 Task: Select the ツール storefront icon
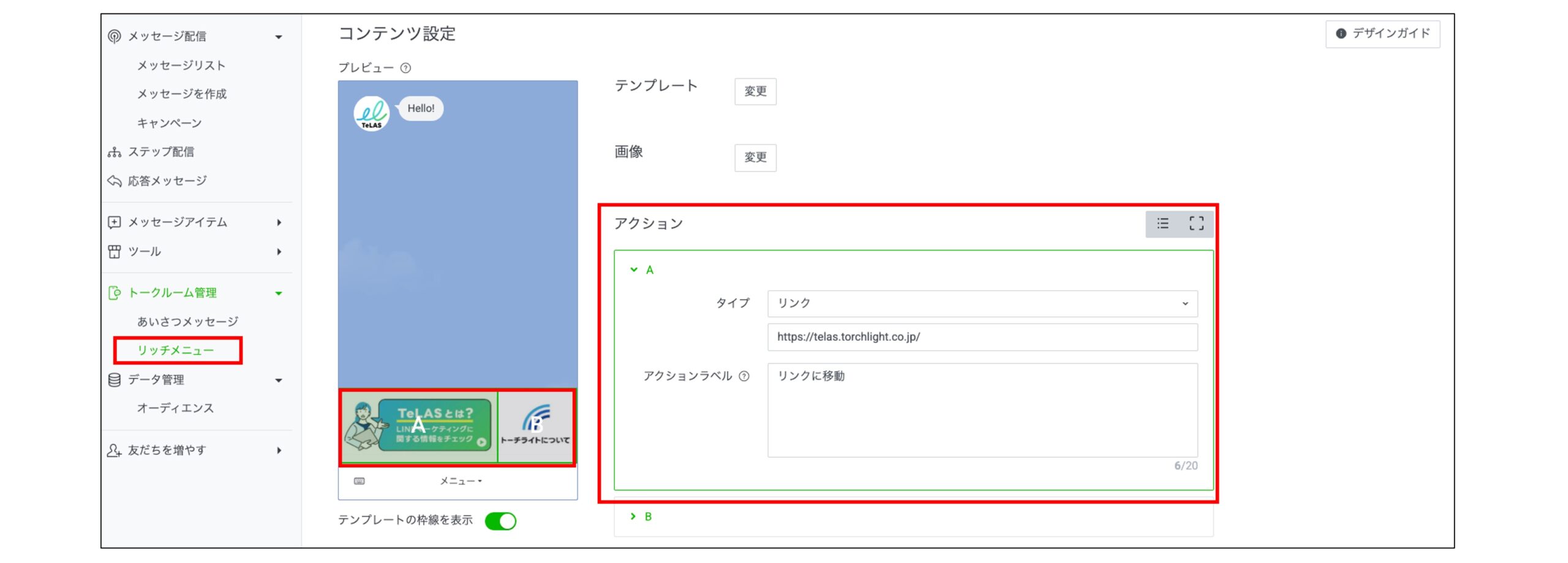tap(113, 252)
